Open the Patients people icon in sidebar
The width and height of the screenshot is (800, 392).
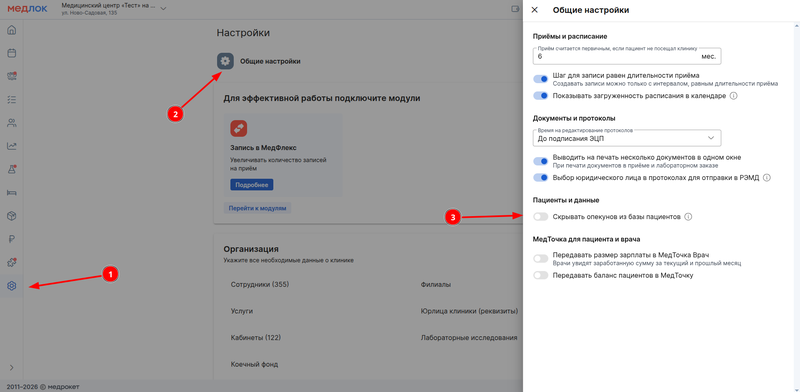(11, 123)
